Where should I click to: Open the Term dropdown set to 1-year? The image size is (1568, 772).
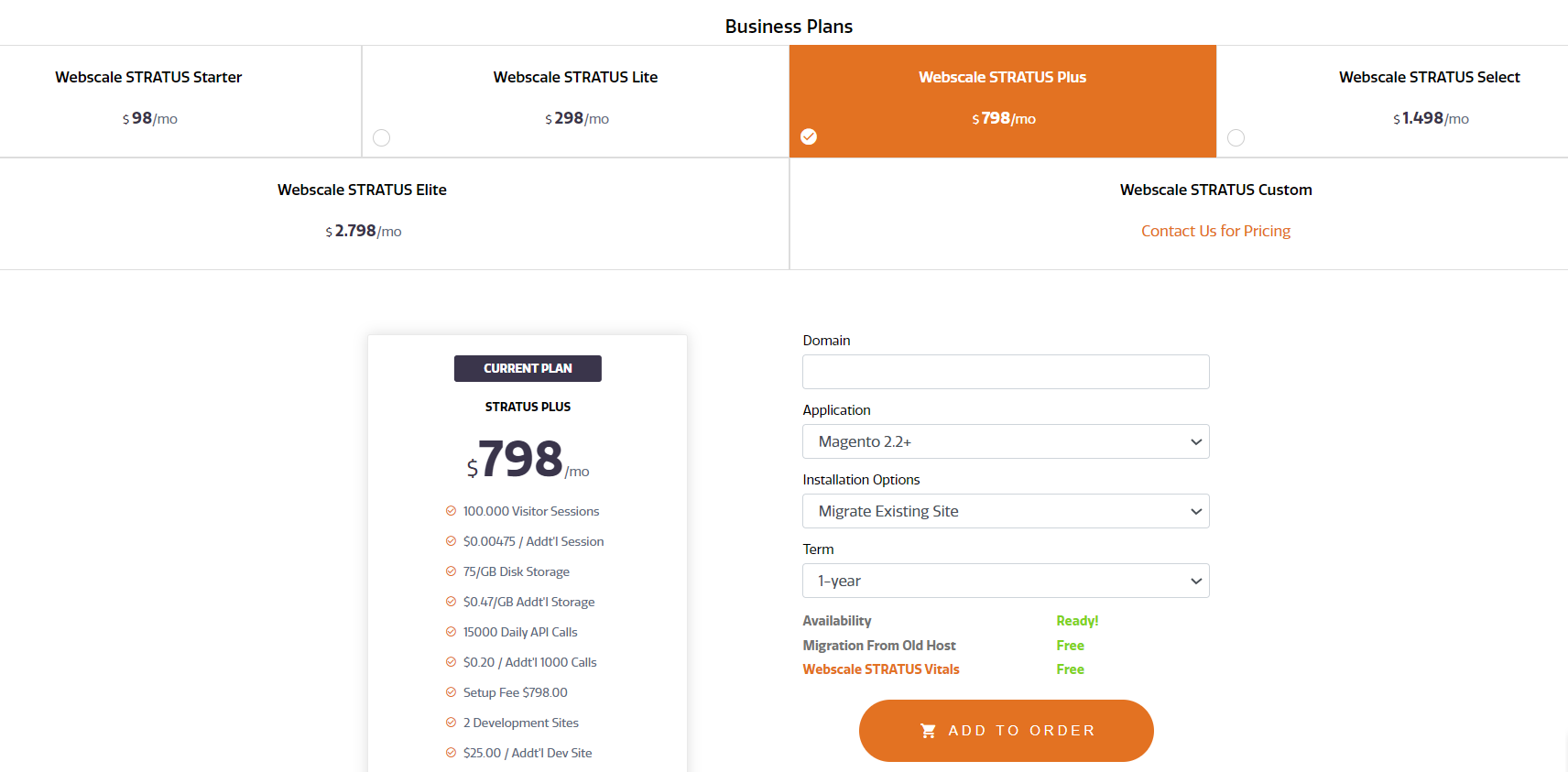click(x=1006, y=581)
